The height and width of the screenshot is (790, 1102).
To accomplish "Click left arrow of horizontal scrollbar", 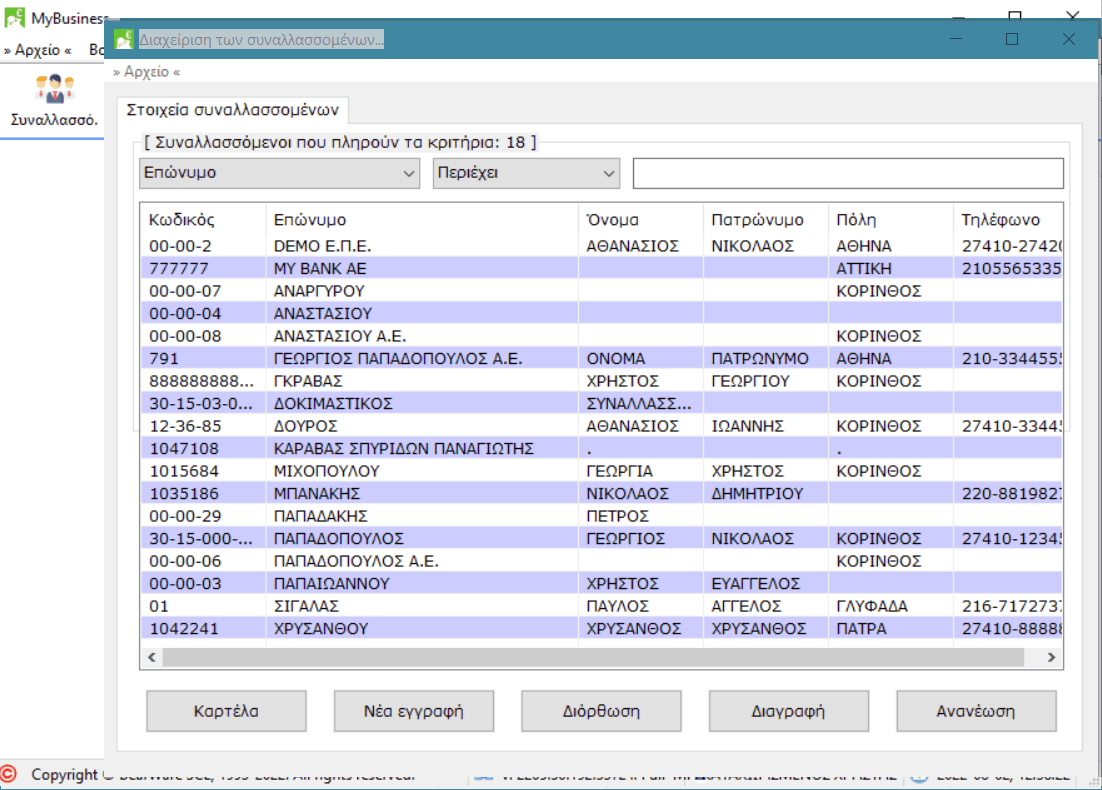I will 152,657.
